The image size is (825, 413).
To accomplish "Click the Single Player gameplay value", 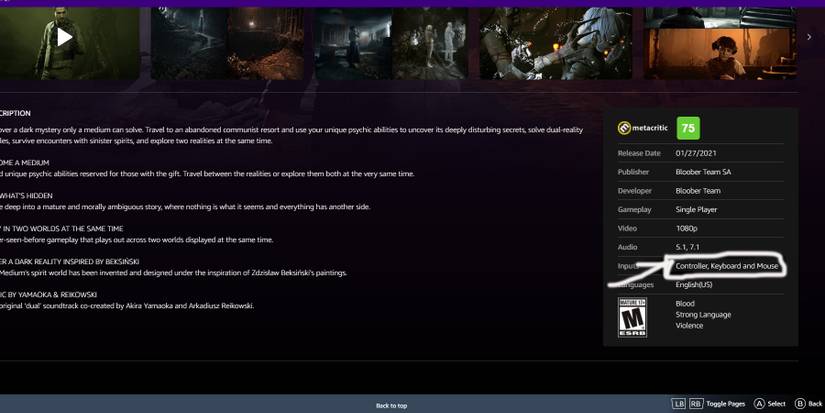I will pyautogui.click(x=699, y=210).
